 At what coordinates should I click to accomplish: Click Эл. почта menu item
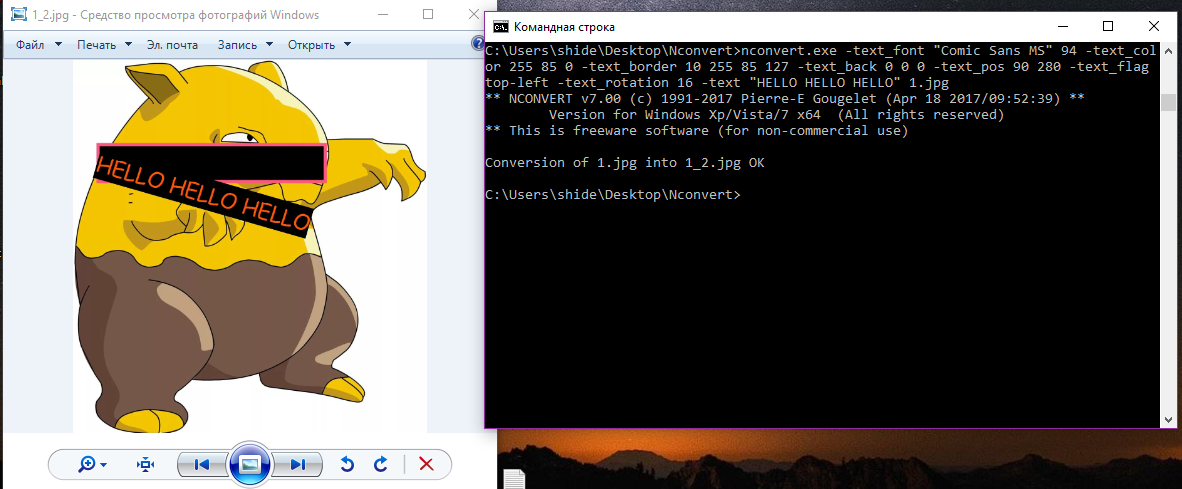[x=173, y=44]
